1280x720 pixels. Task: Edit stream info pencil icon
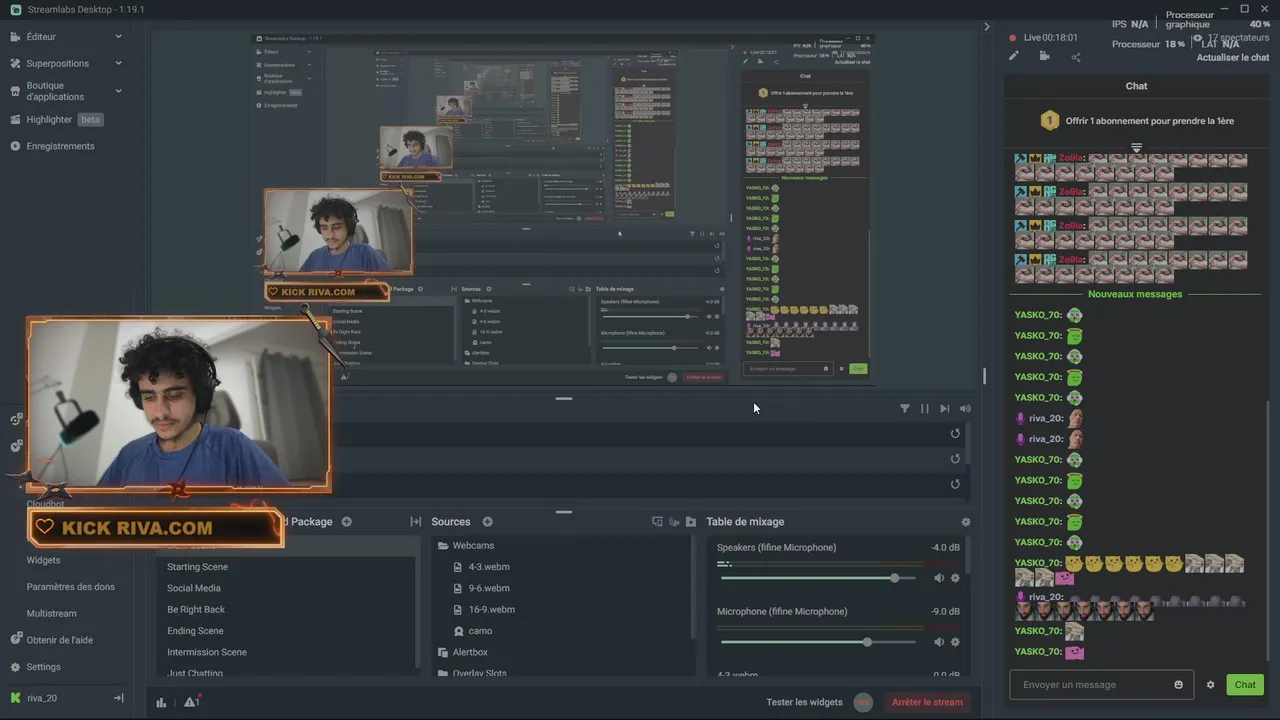click(1013, 56)
